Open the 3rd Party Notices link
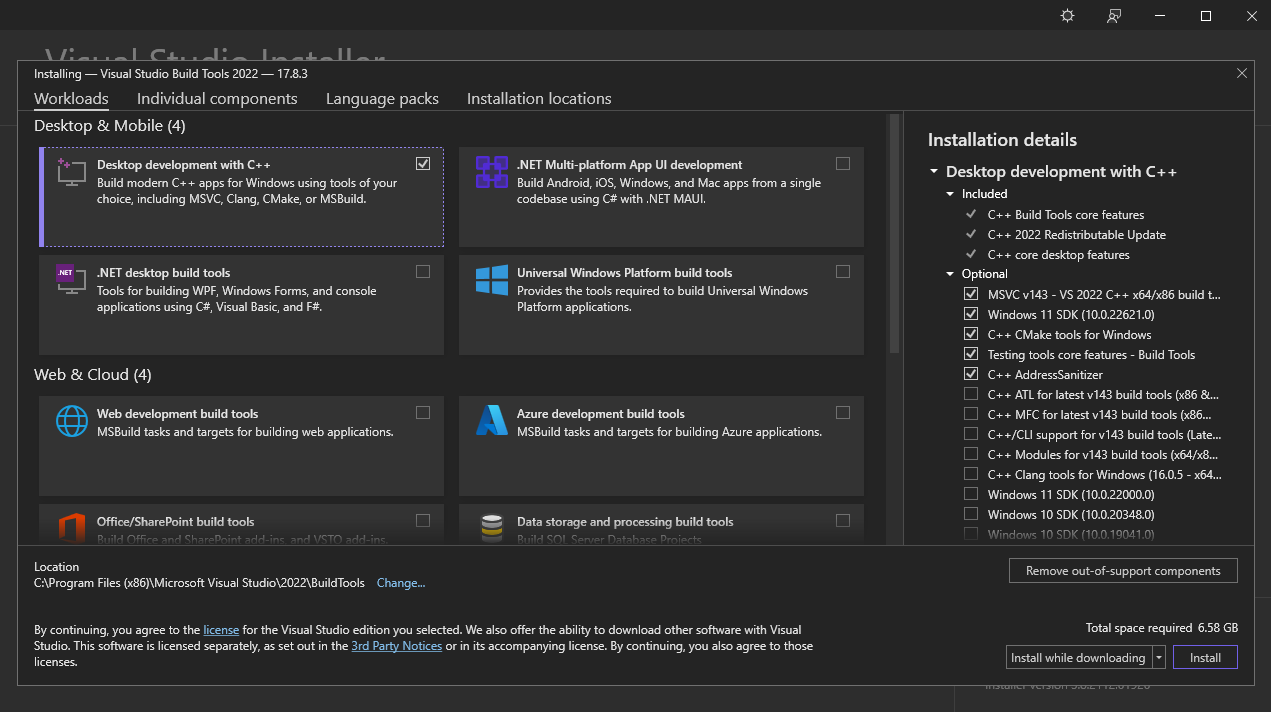This screenshot has height=712, width=1271. click(x=396, y=646)
